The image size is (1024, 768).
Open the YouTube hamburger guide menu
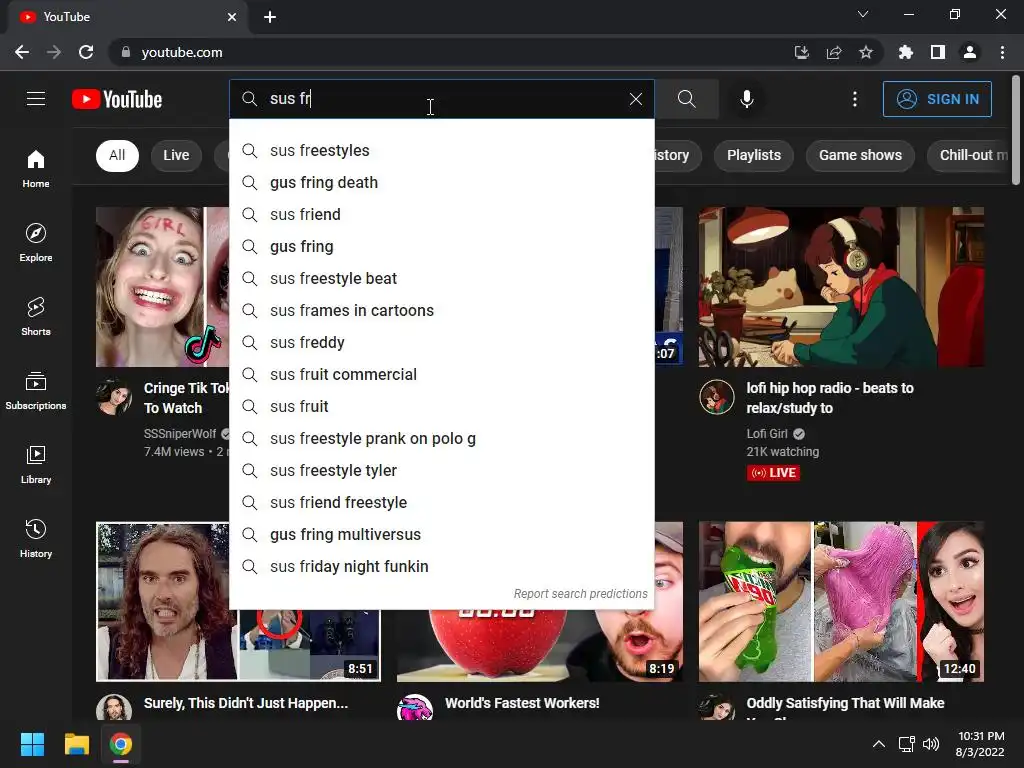[36, 99]
